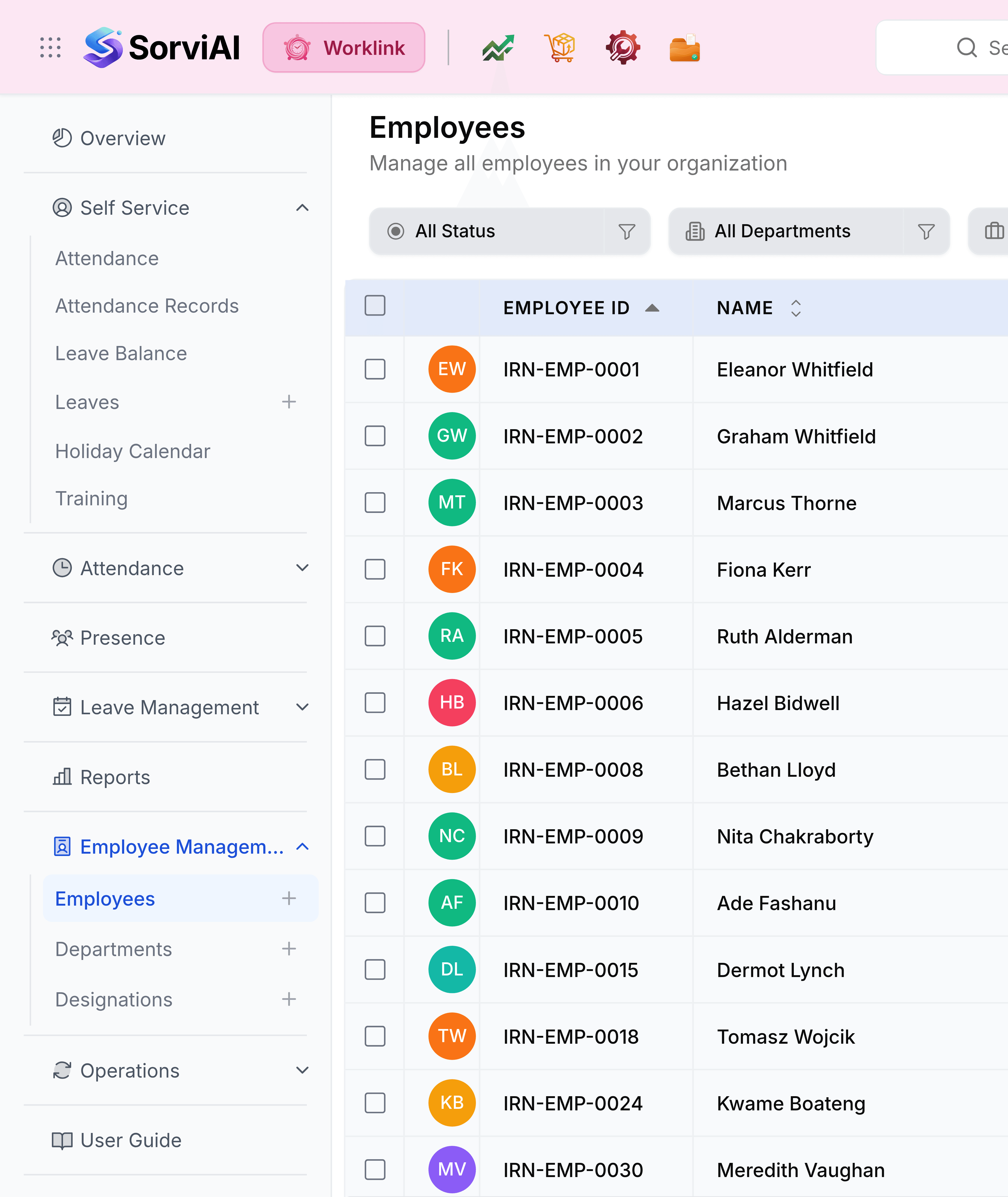Open the app grid launcher icon

(50, 48)
